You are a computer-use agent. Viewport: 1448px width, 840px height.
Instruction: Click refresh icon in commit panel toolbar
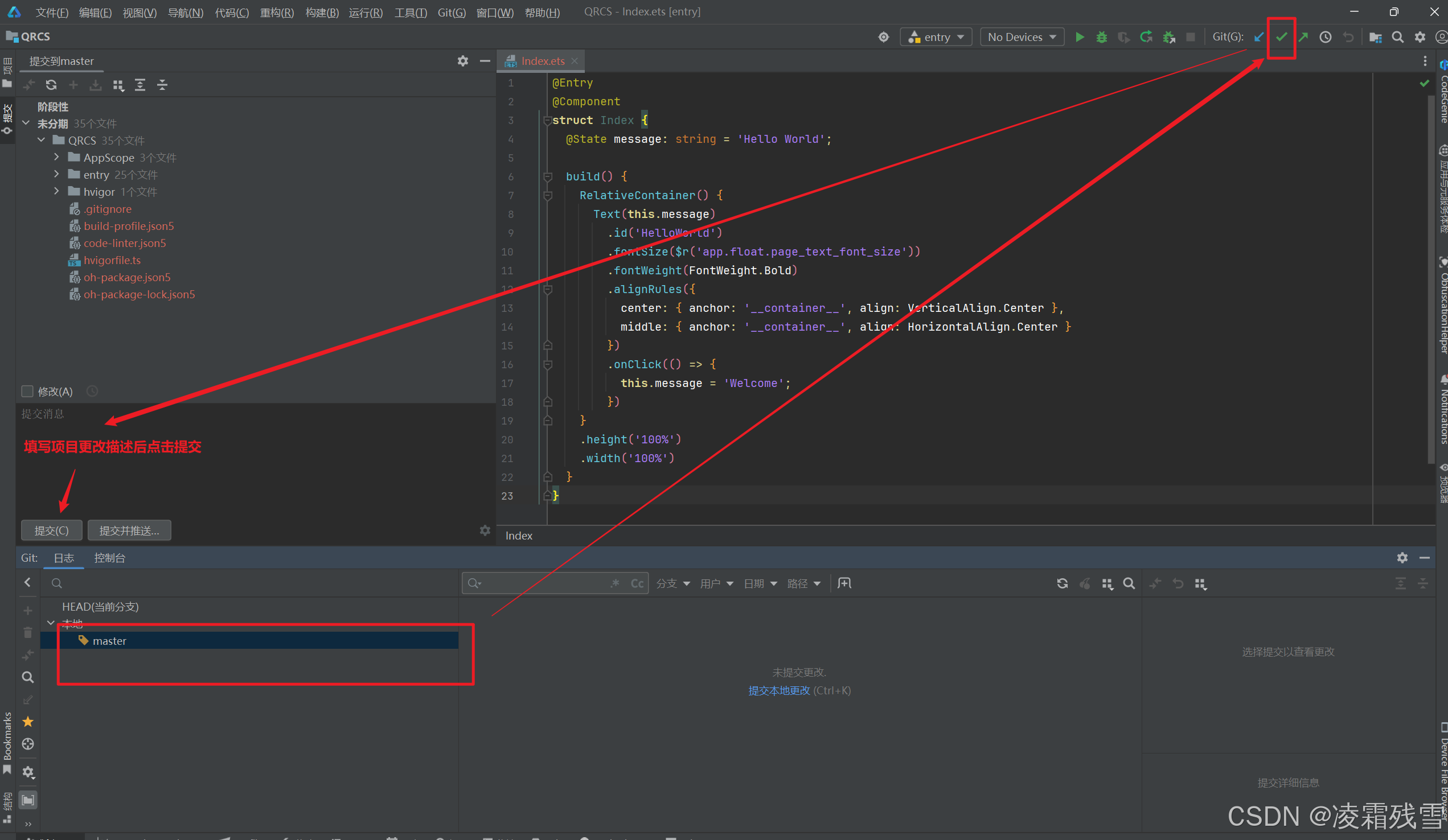51,85
